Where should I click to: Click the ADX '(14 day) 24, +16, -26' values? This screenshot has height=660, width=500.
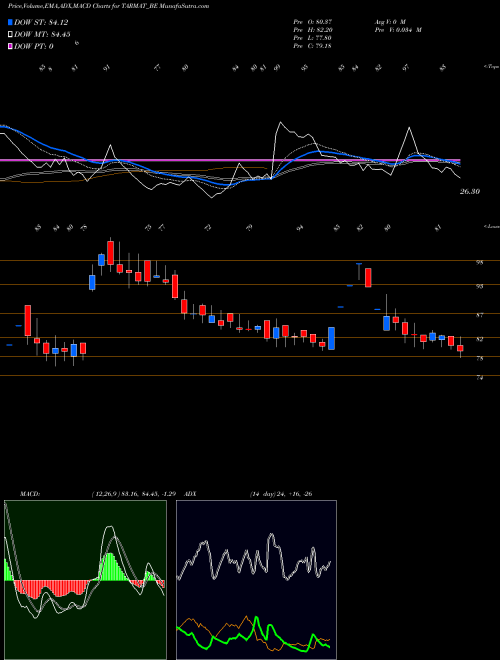click(x=281, y=494)
